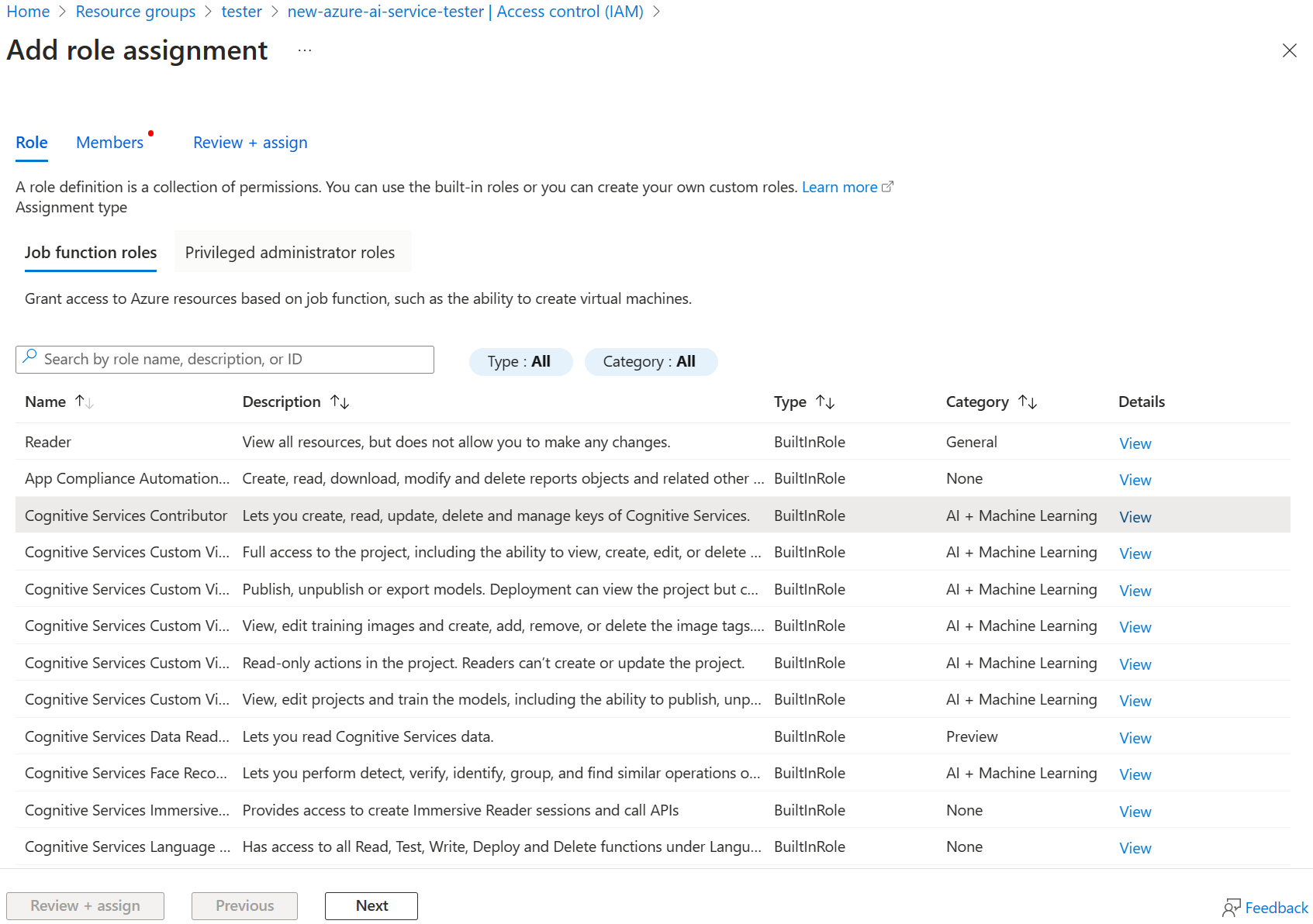Select the Role tab

[x=32, y=143]
